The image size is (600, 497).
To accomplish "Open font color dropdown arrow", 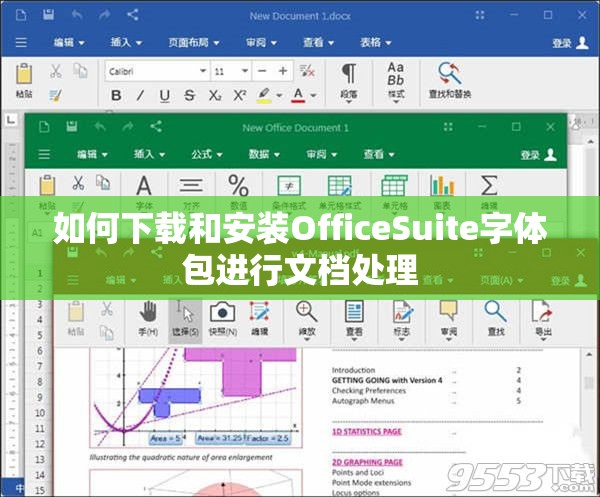I will [x=313, y=96].
